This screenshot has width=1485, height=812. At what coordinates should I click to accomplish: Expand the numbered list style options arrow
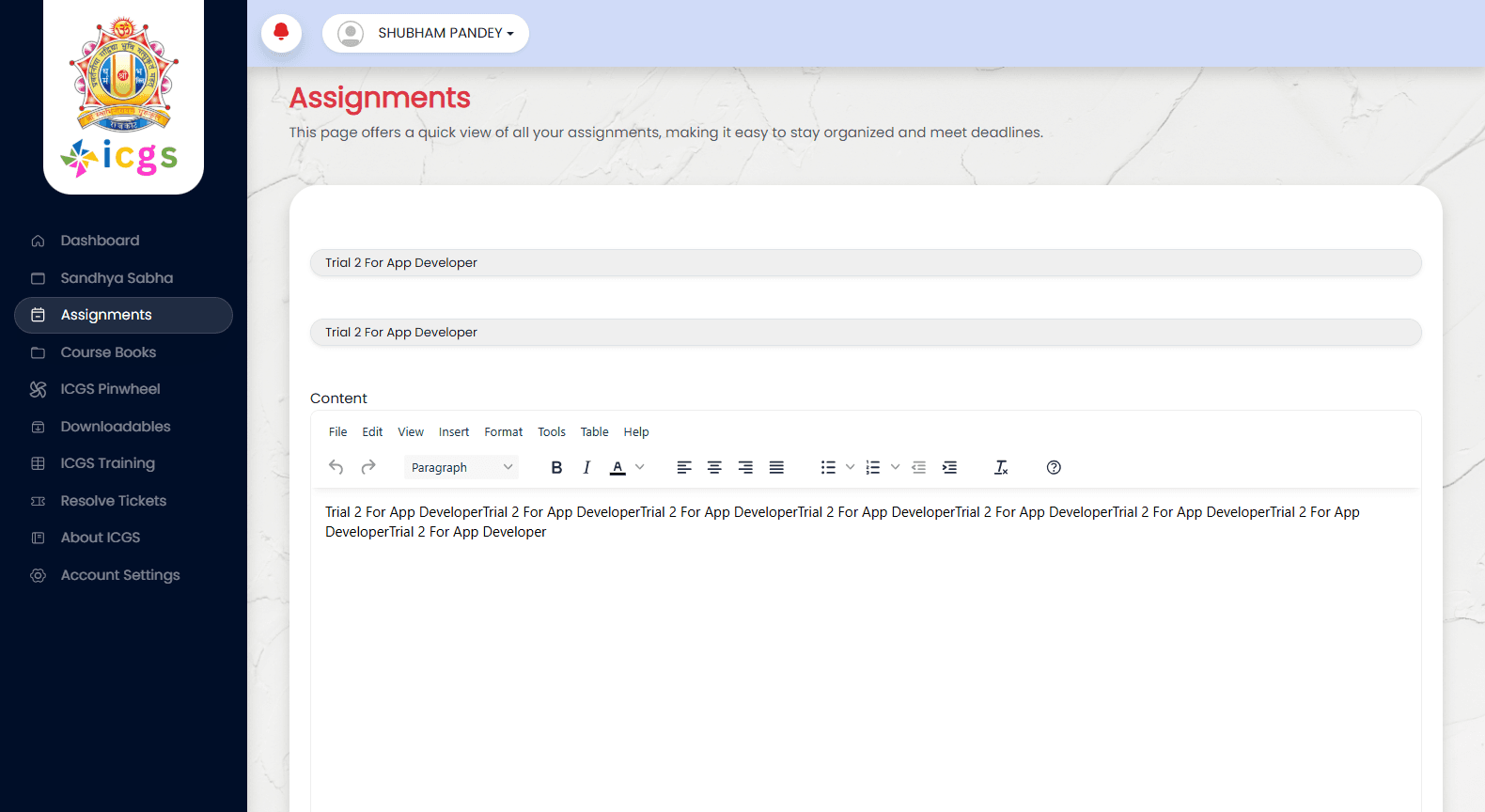pyautogui.click(x=895, y=467)
